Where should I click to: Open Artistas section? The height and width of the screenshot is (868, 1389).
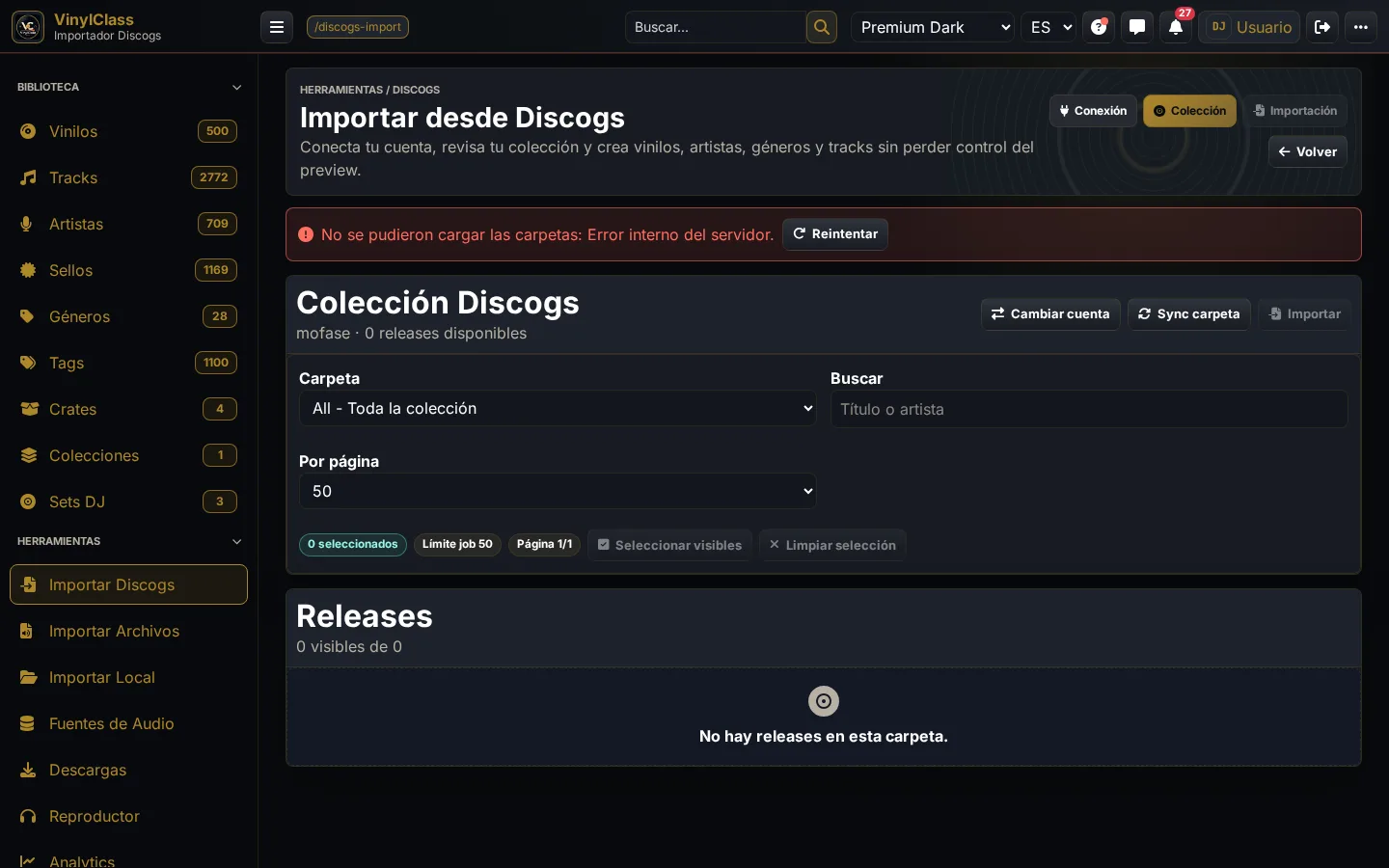coord(128,224)
